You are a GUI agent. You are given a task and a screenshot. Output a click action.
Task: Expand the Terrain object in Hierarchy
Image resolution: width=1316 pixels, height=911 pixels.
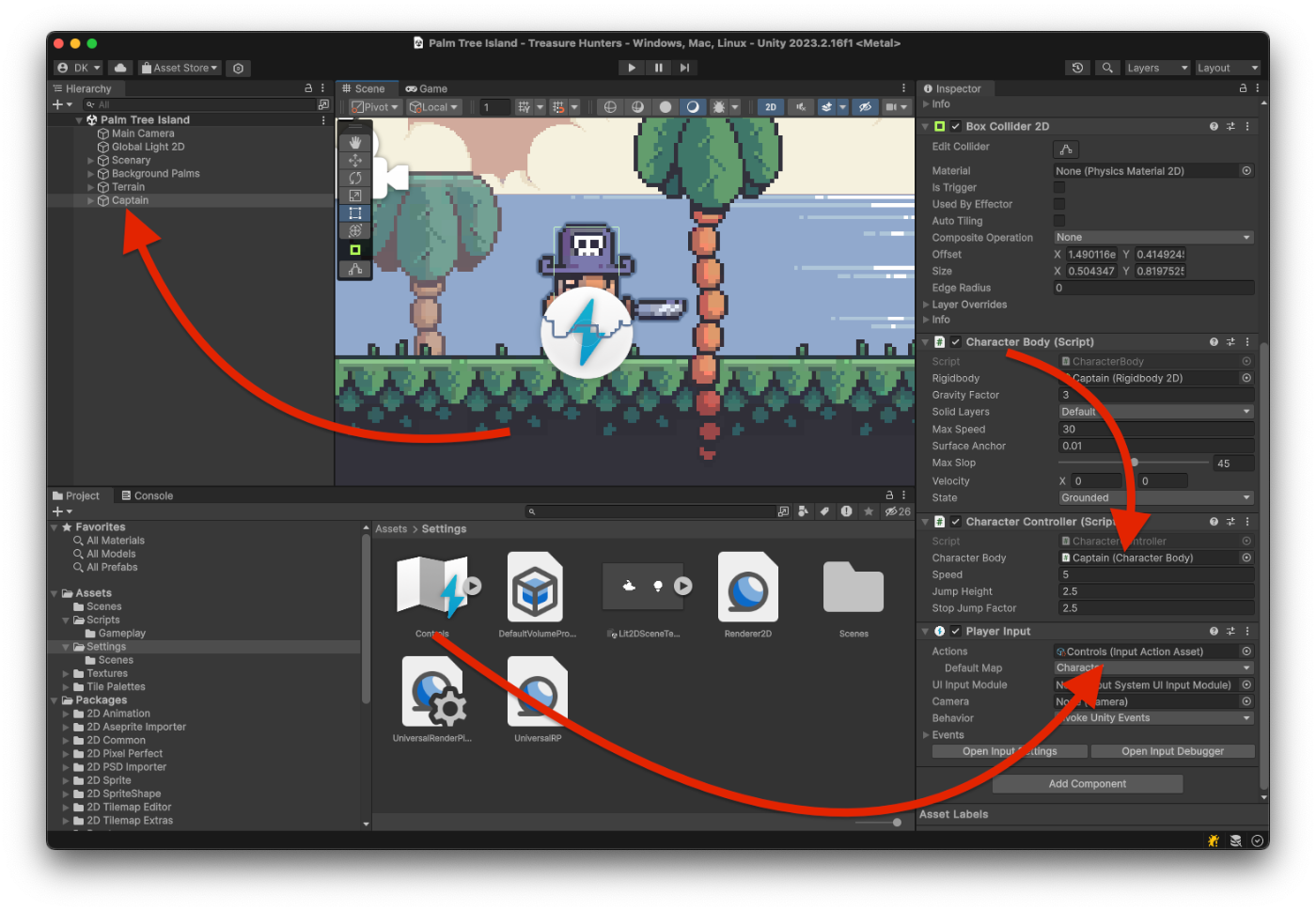pyautogui.click(x=91, y=187)
